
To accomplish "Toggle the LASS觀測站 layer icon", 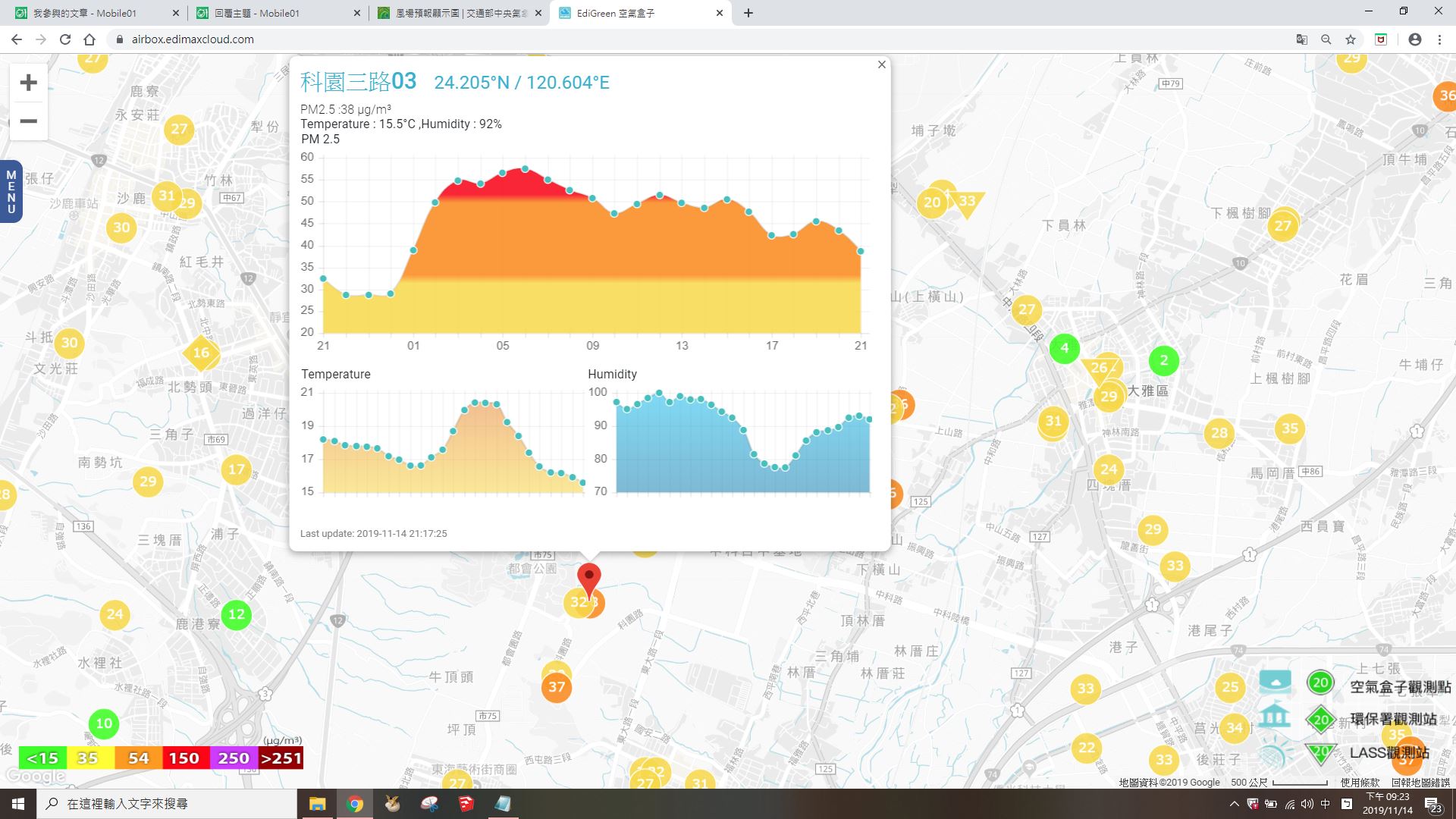I will [x=1275, y=754].
